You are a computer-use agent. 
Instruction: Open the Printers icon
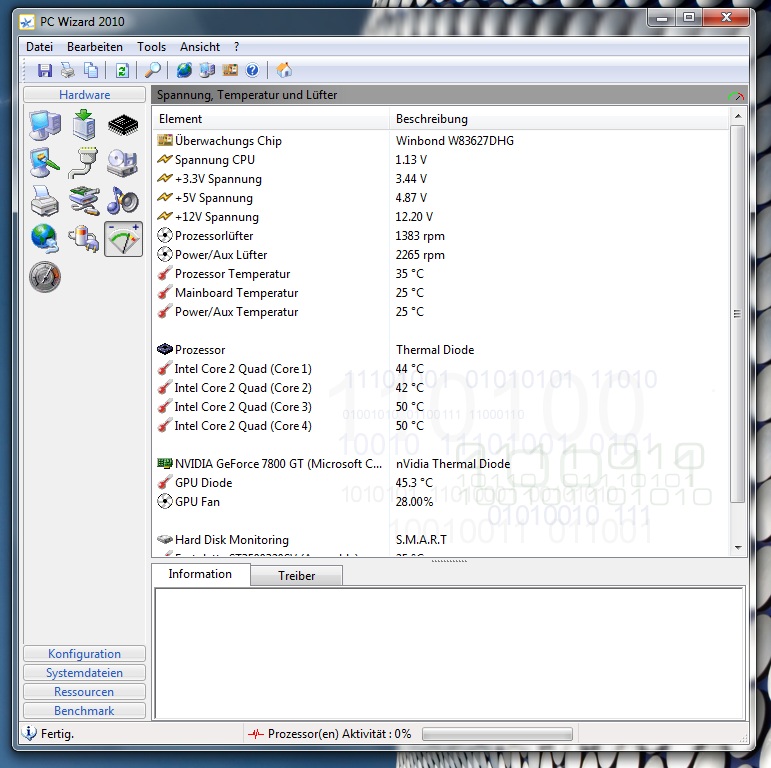pos(45,201)
